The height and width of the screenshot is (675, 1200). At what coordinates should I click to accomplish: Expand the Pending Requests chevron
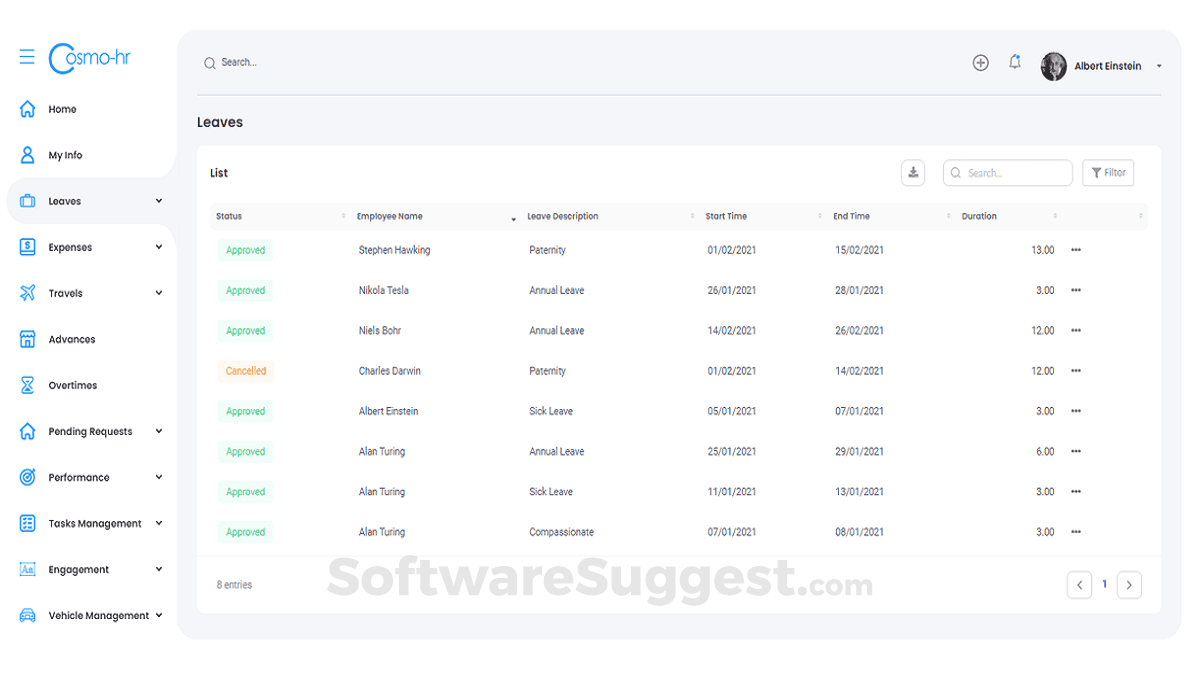pyautogui.click(x=159, y=431)
